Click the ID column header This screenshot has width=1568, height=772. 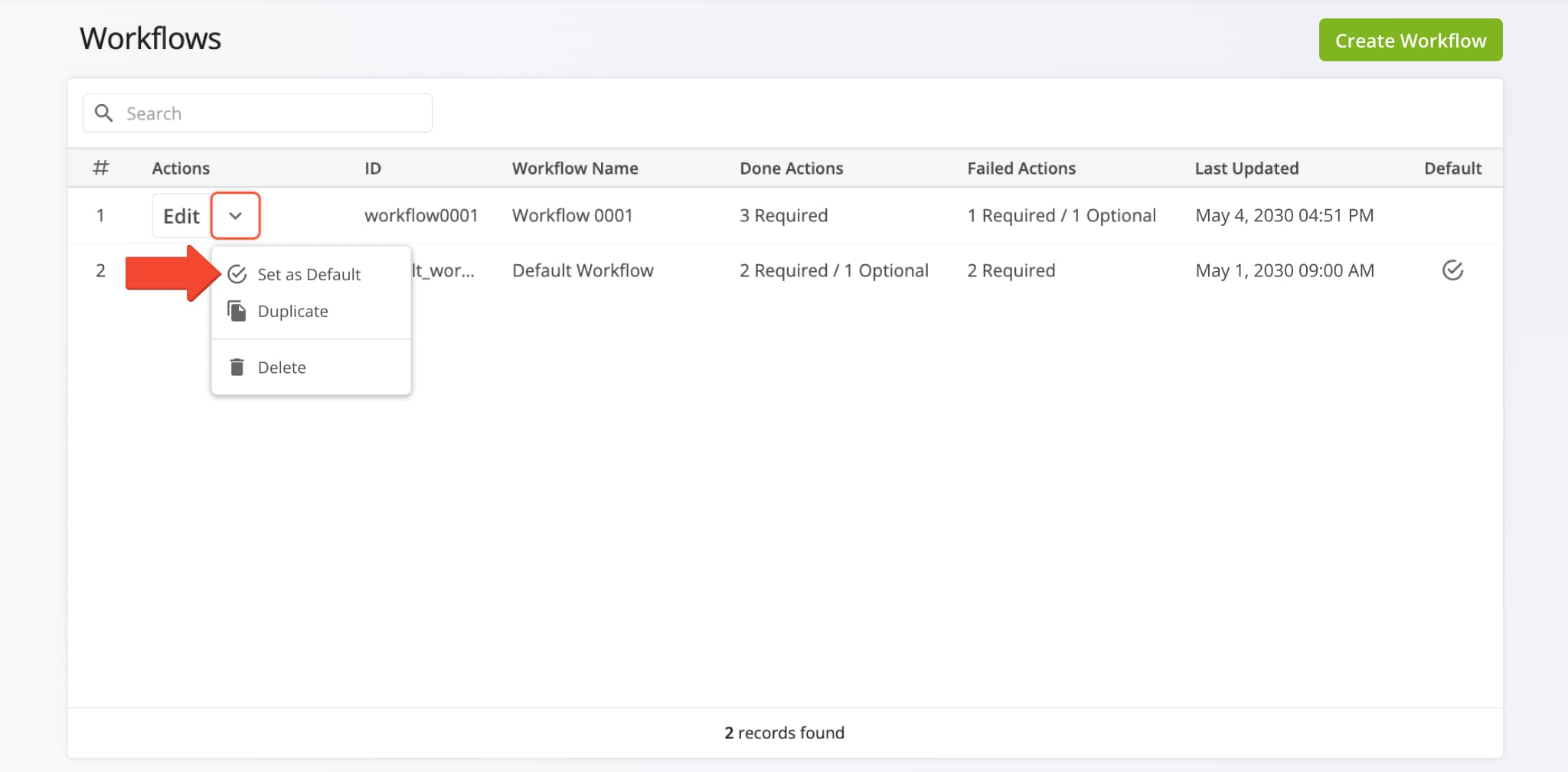(372, 168)
